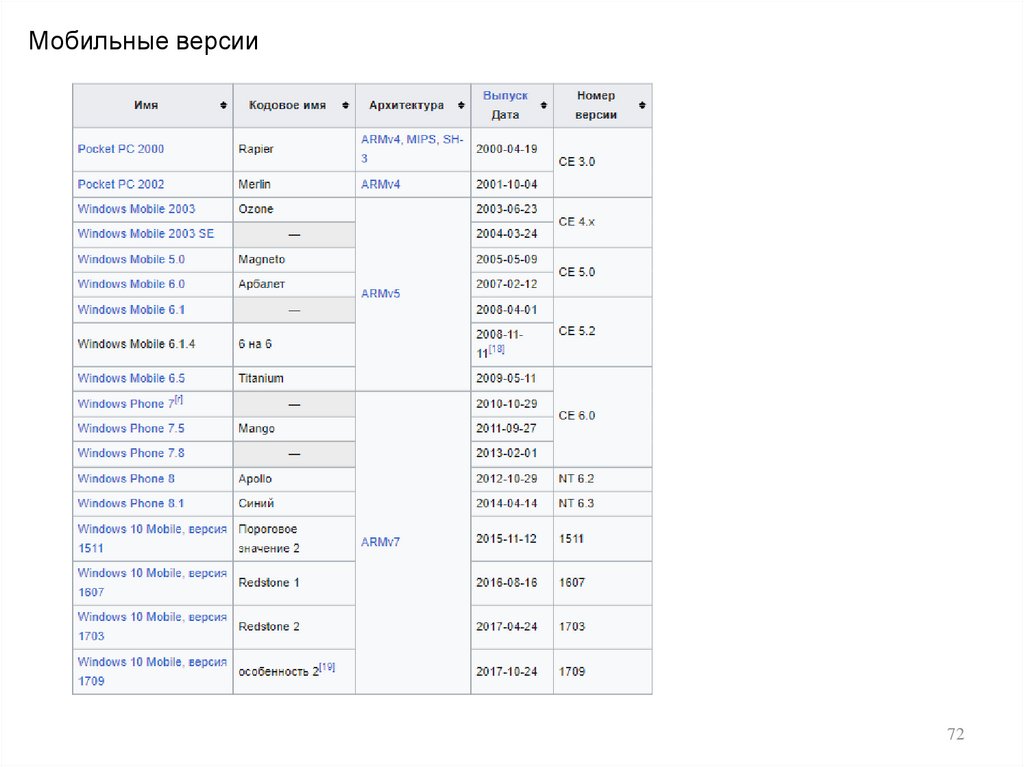Open footnote [18] reference
Screen dimensions: 1024x767
pos(497,348)
